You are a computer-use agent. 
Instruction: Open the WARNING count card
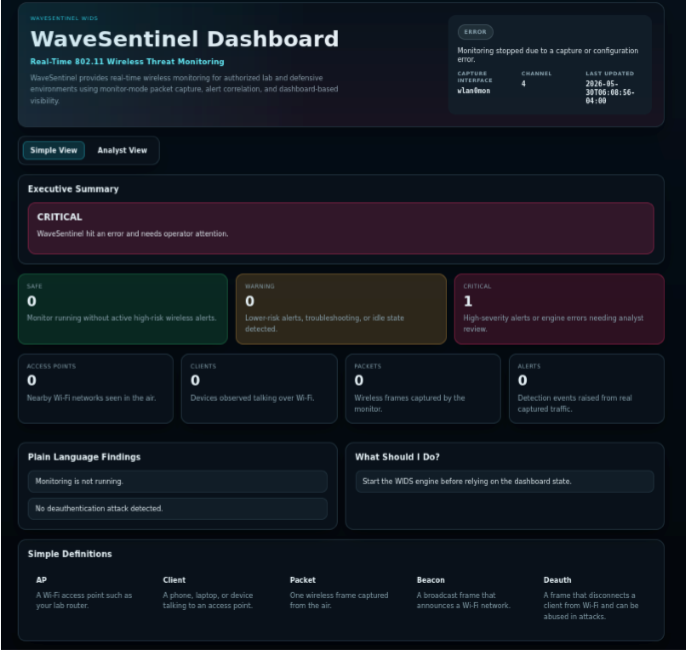tap(341, 309)
